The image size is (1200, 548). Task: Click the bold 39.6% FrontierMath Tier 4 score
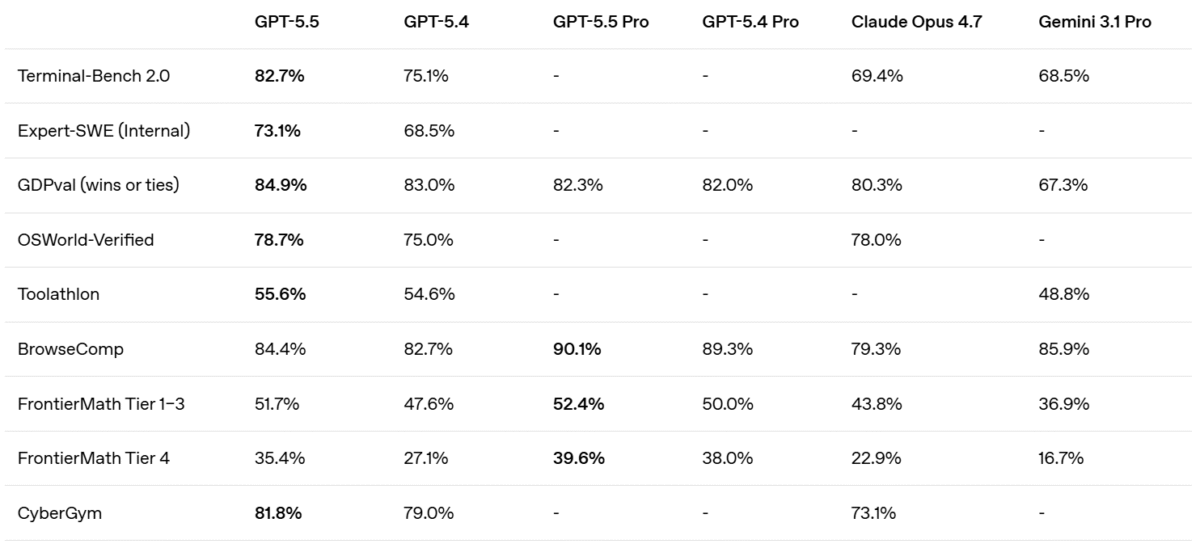click(577, 458)
